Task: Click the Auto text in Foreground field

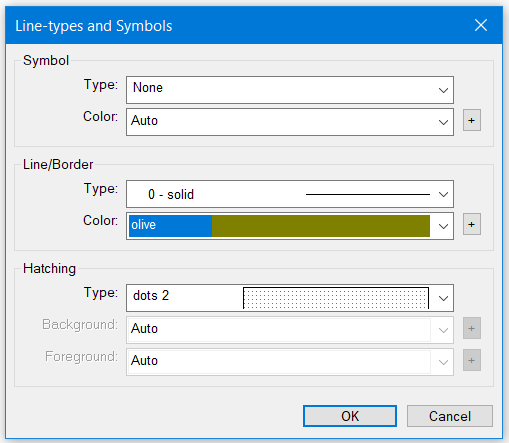Action: coord(144,360)
